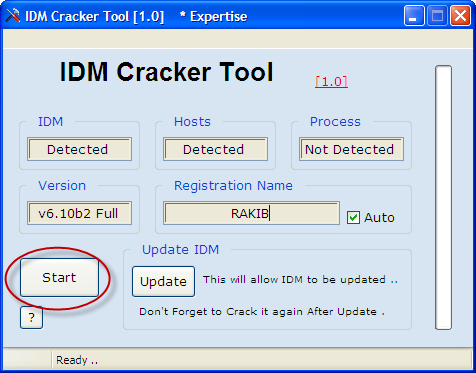The height and width of the screenshot is (373, 476).
Task: Click the 'Process' group label
Action: point(335,121)
